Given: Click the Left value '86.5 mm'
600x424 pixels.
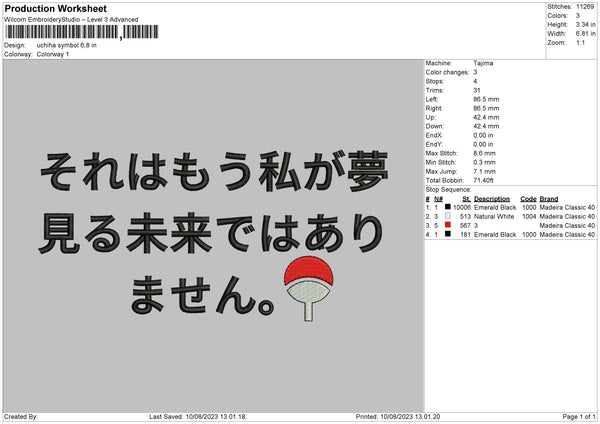Looking at the screenshot, I should (x=486, y=99).
